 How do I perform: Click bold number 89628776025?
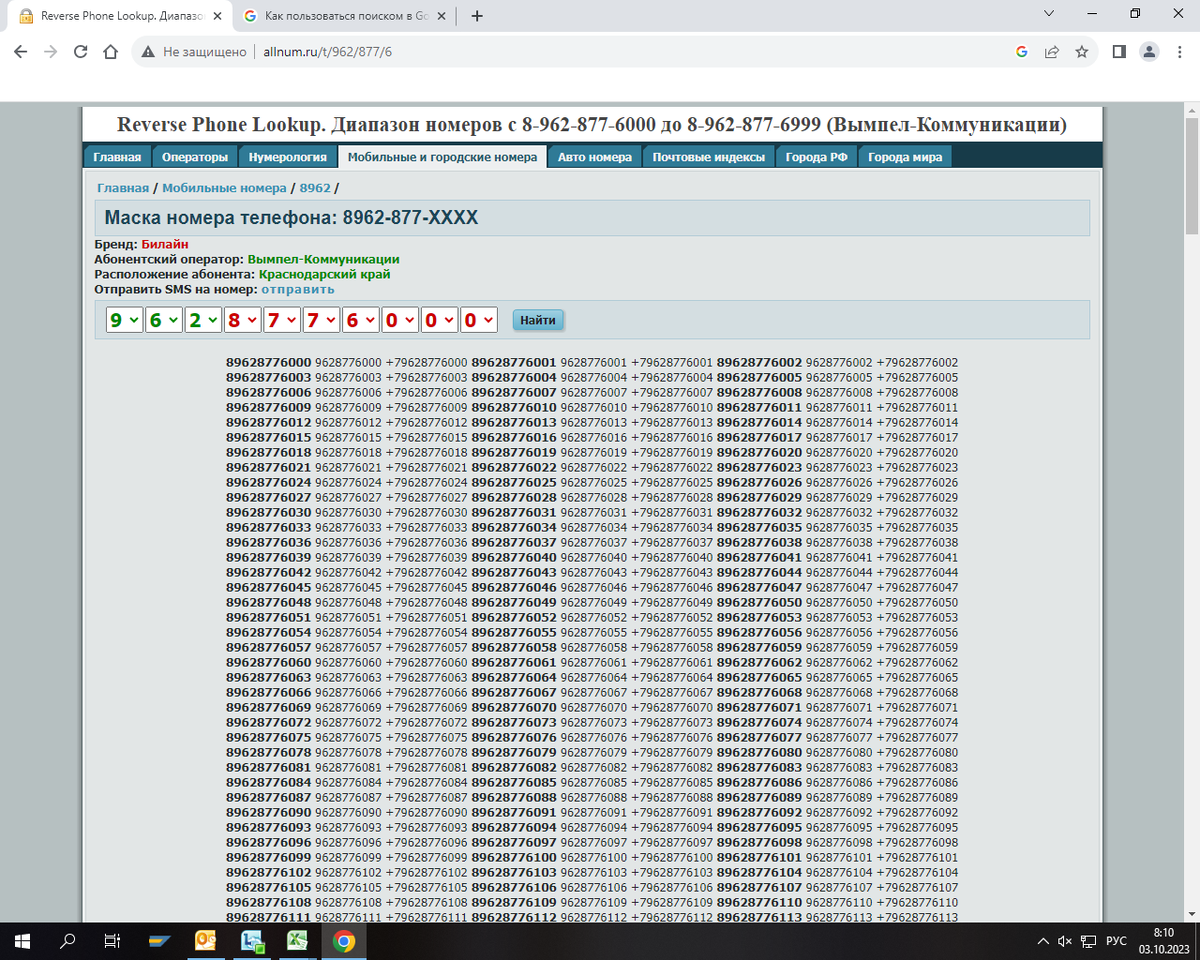tap(514, 482)
